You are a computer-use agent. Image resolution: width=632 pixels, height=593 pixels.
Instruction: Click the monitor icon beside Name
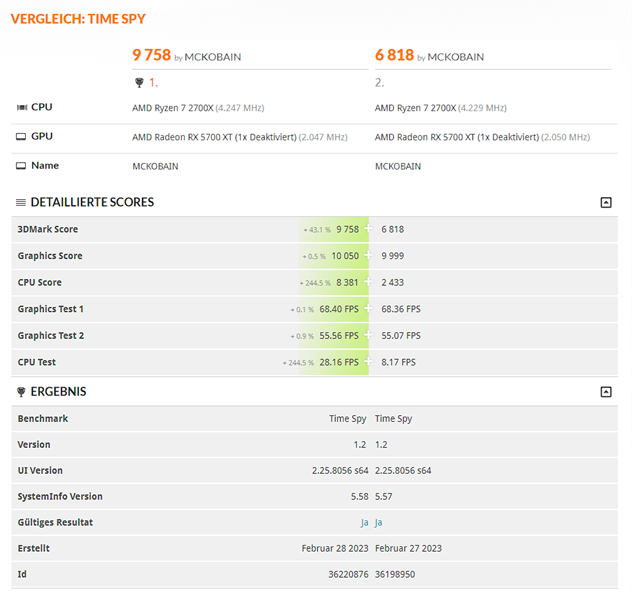point(21,166)
